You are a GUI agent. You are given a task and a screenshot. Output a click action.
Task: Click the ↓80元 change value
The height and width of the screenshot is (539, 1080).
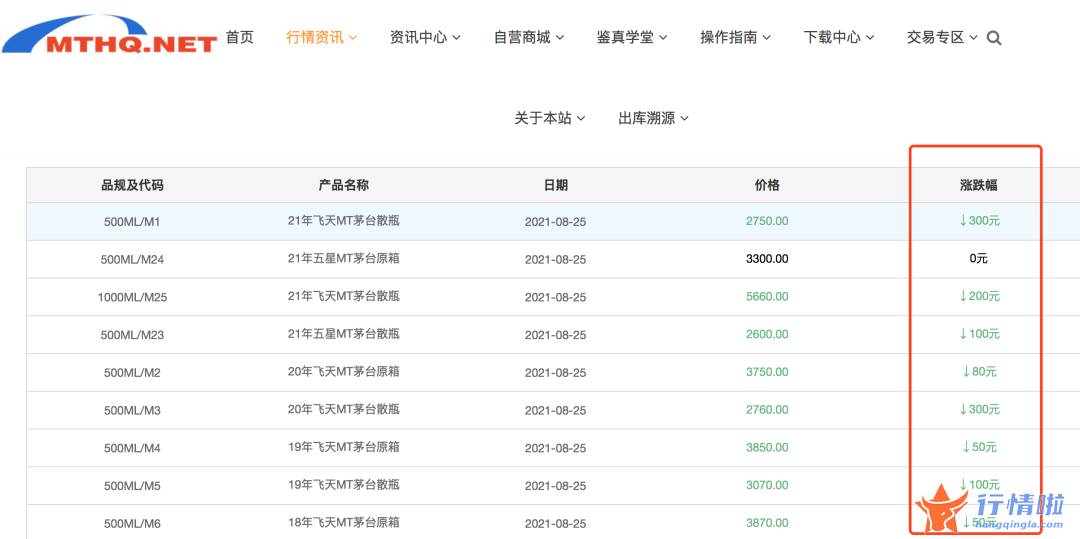979,372
